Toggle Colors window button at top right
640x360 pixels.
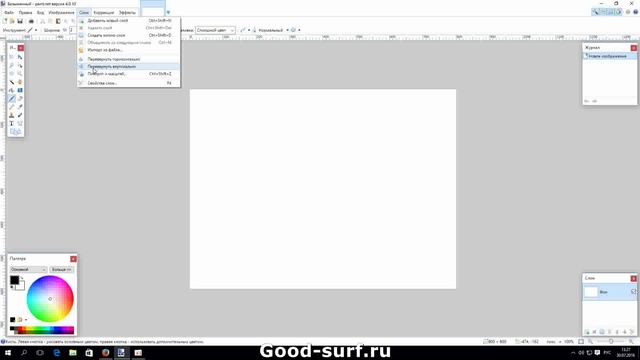618,12
